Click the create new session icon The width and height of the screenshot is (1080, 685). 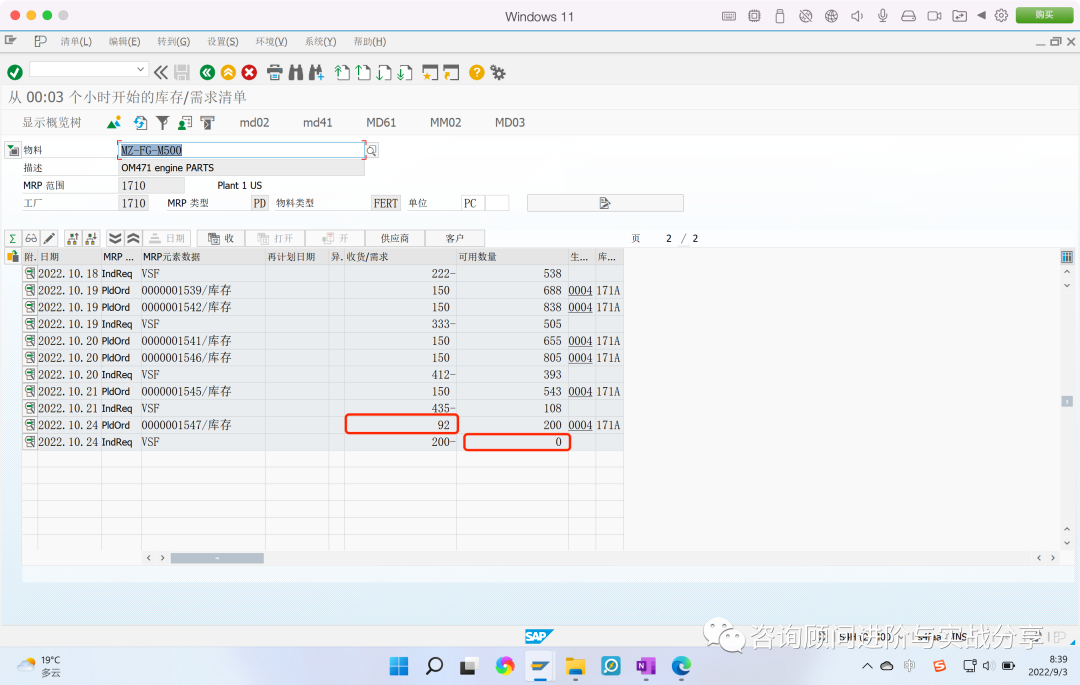point(430,72)
